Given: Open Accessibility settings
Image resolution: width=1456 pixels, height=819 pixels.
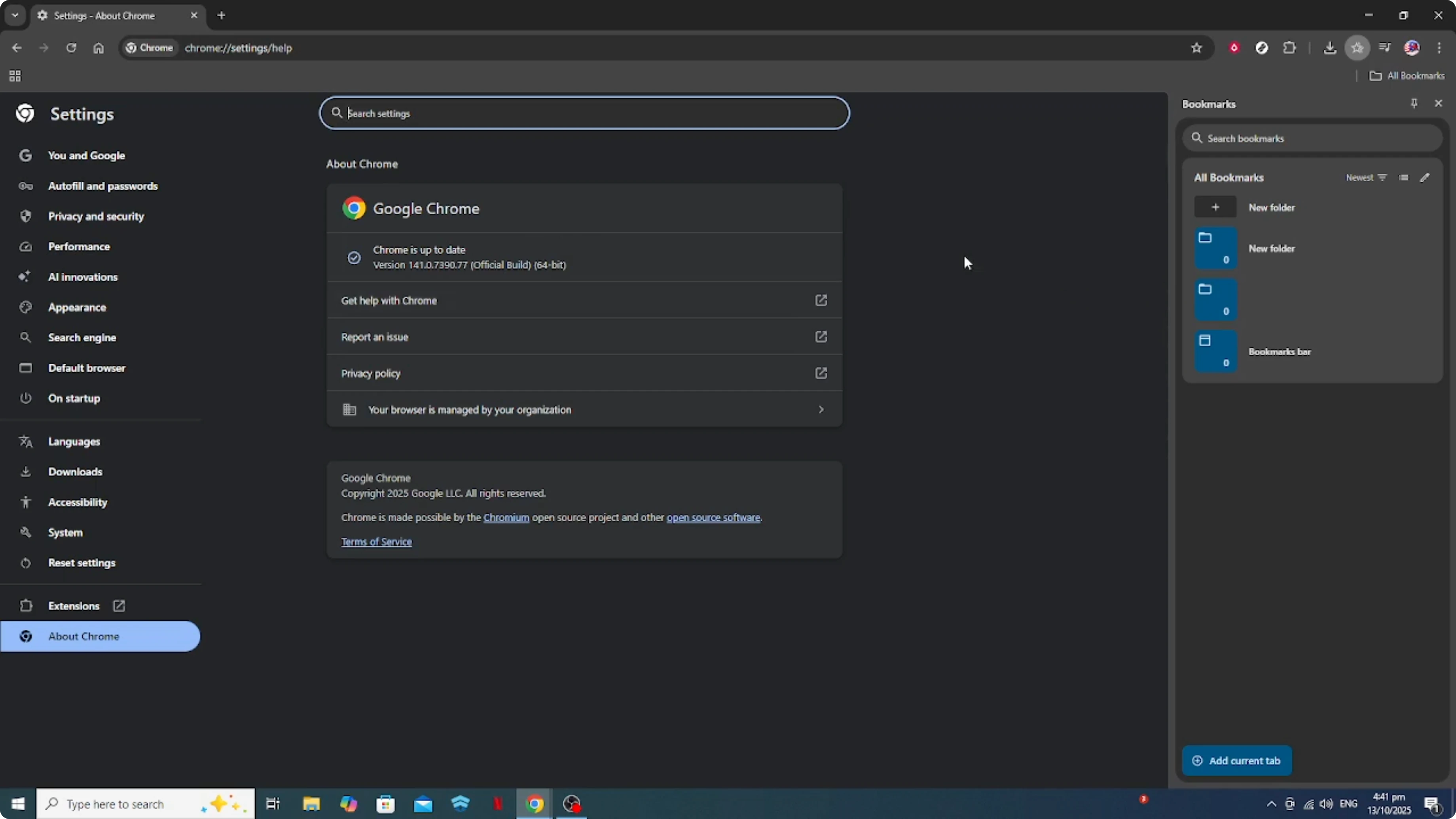Looking at the screenshot, I should (x=78, y=502).
